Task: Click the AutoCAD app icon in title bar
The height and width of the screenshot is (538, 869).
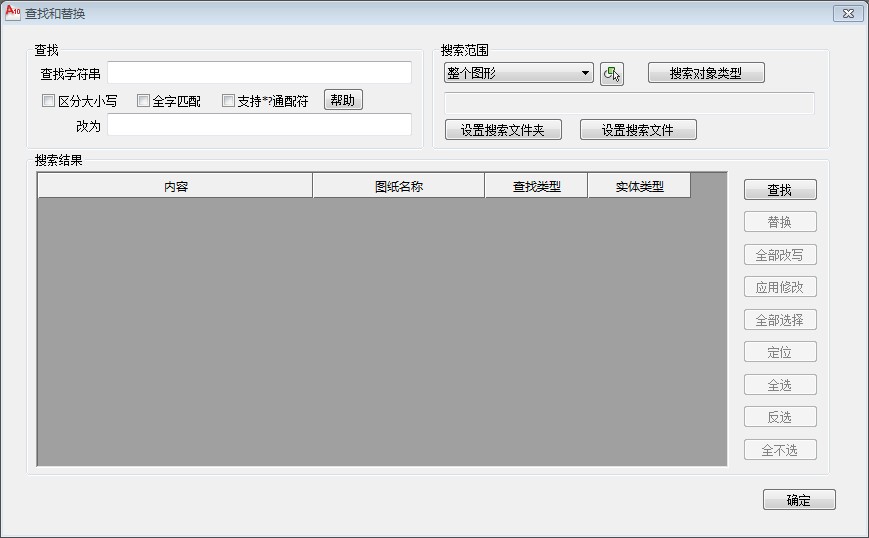Action: point(13,13)
